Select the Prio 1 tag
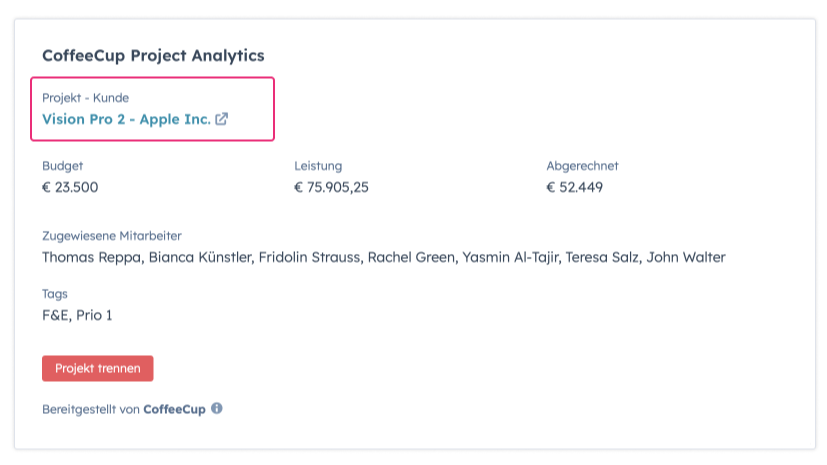The image size is (827, 465). 95,316
